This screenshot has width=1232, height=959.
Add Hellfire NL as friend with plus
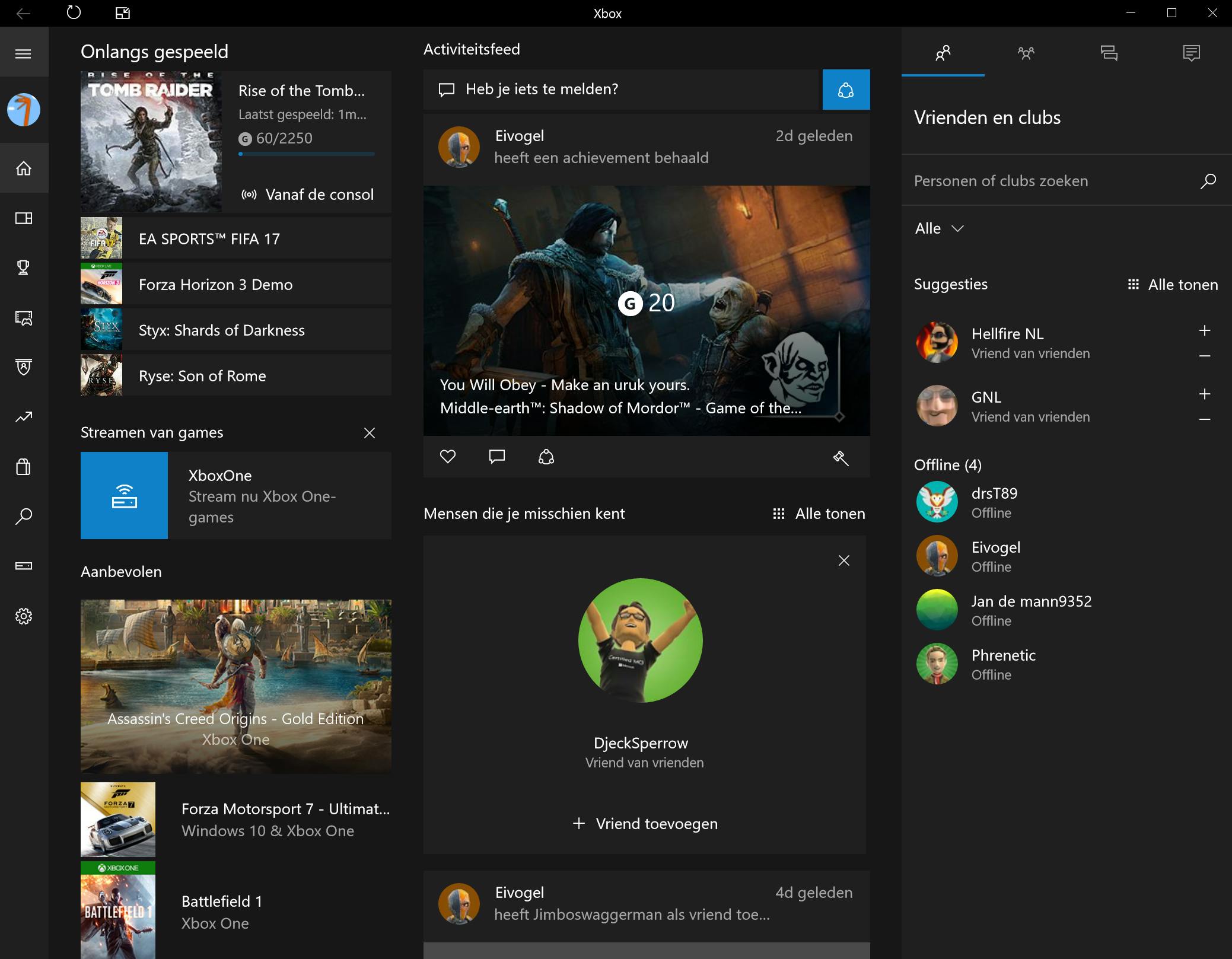pyautogui.click(x=1204, y=331)
